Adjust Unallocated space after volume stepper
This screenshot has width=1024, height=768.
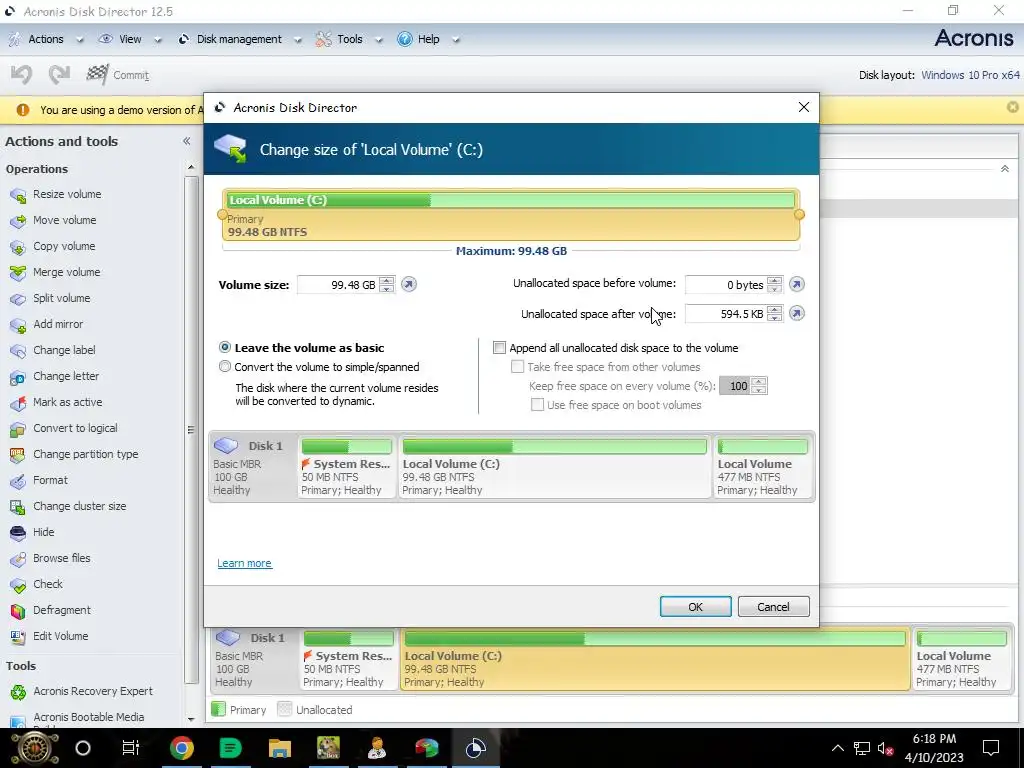[x=775, y=314]
